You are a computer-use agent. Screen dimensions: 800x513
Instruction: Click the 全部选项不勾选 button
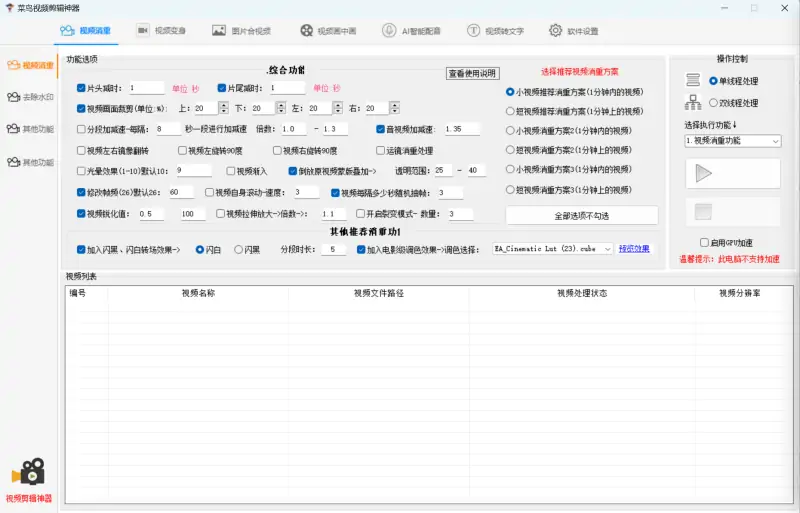(x=581, y=216)
